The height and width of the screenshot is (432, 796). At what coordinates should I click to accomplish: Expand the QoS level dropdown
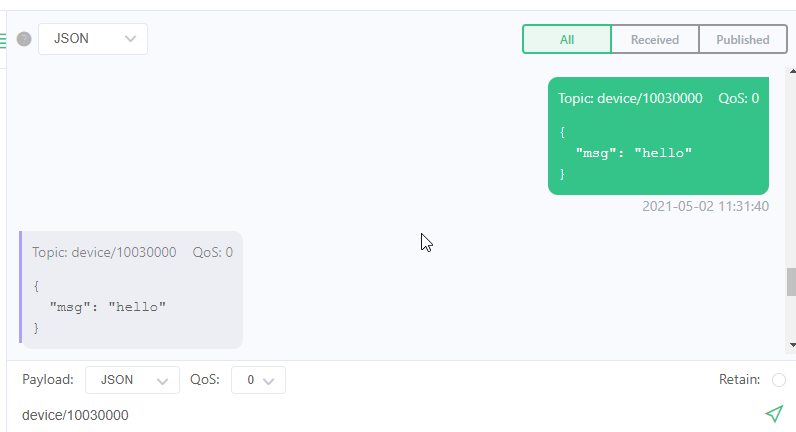tap(258, 380)
